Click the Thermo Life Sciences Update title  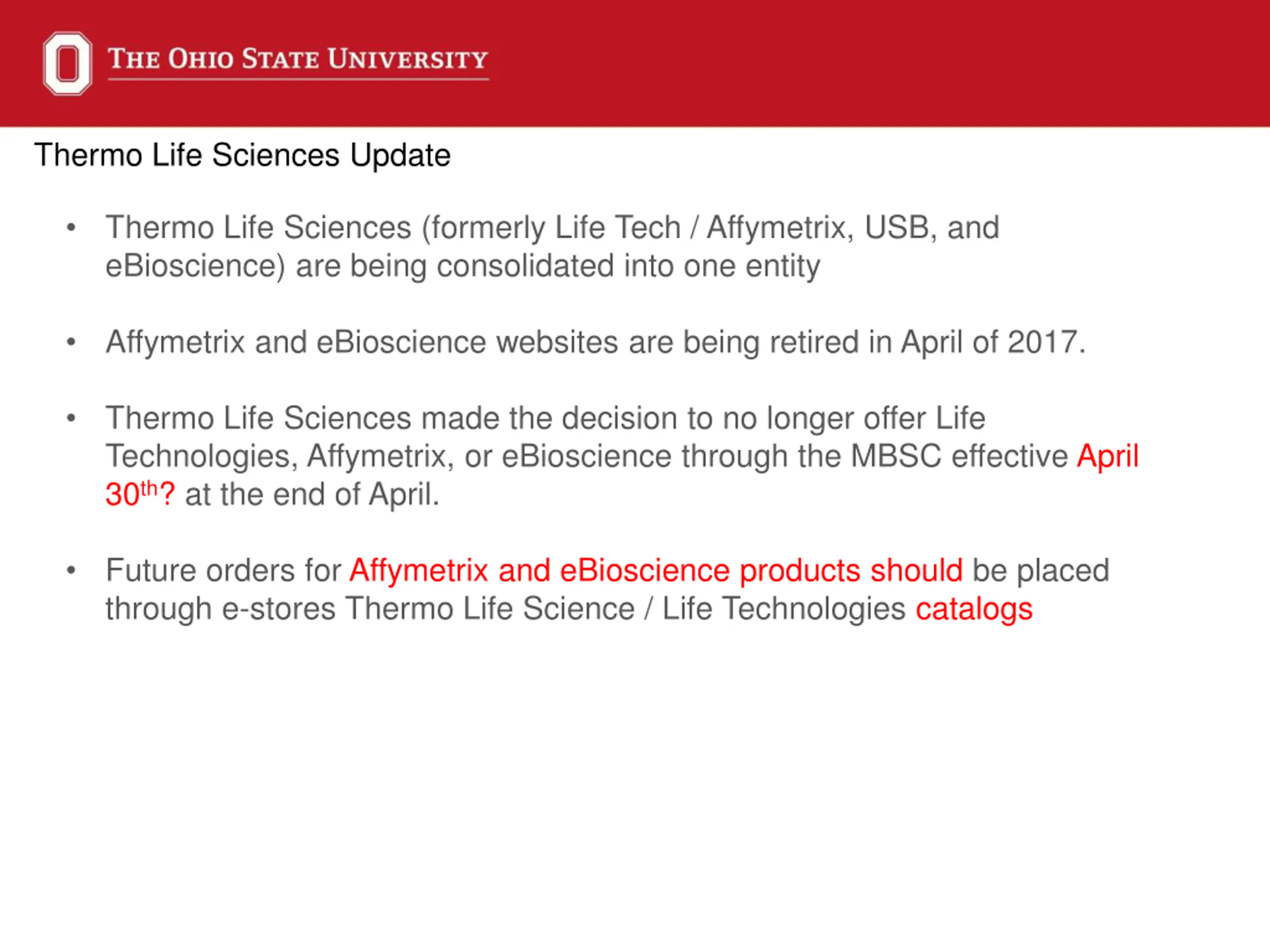click(x=242, y=156)
